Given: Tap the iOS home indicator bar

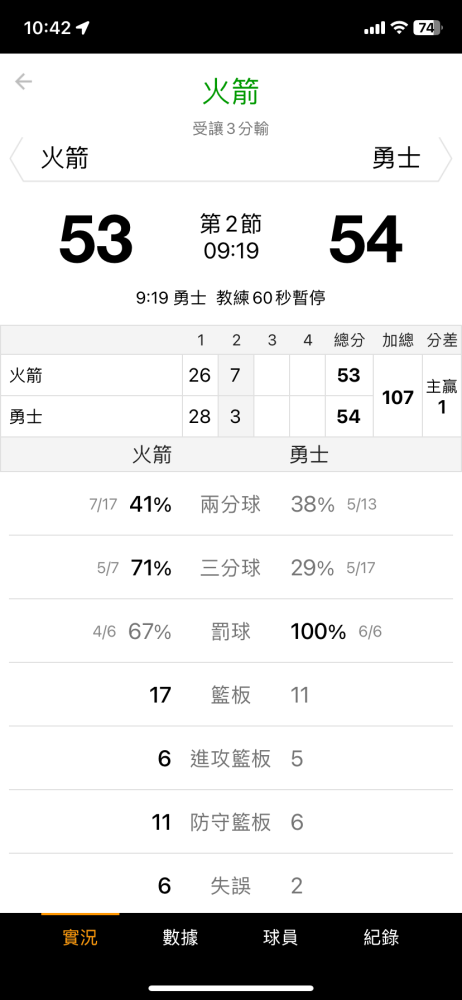Looking at the screenshot, I should click(x=231, y=988).
